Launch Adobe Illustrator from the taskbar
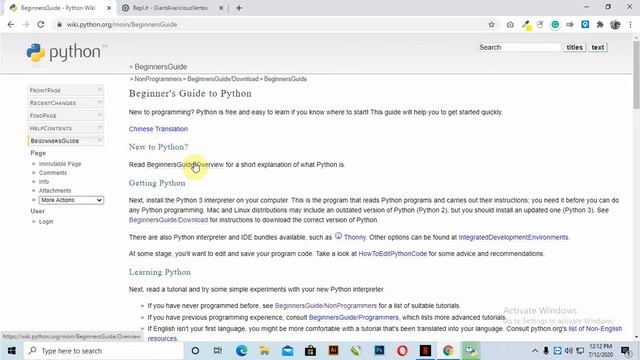 click(333, 351)
